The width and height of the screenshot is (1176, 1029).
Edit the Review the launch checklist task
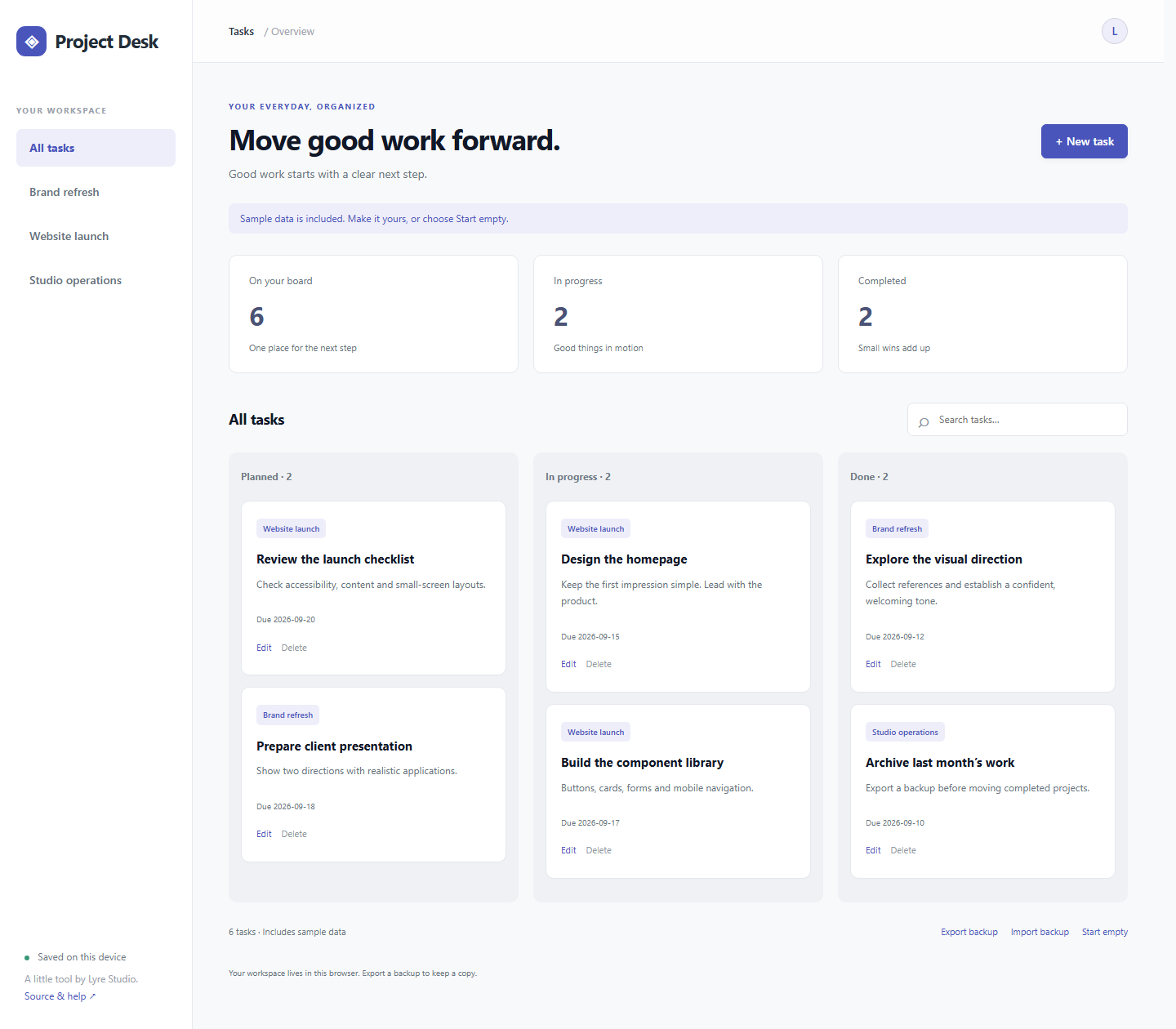pyautogui.click(x=264, y=648)
